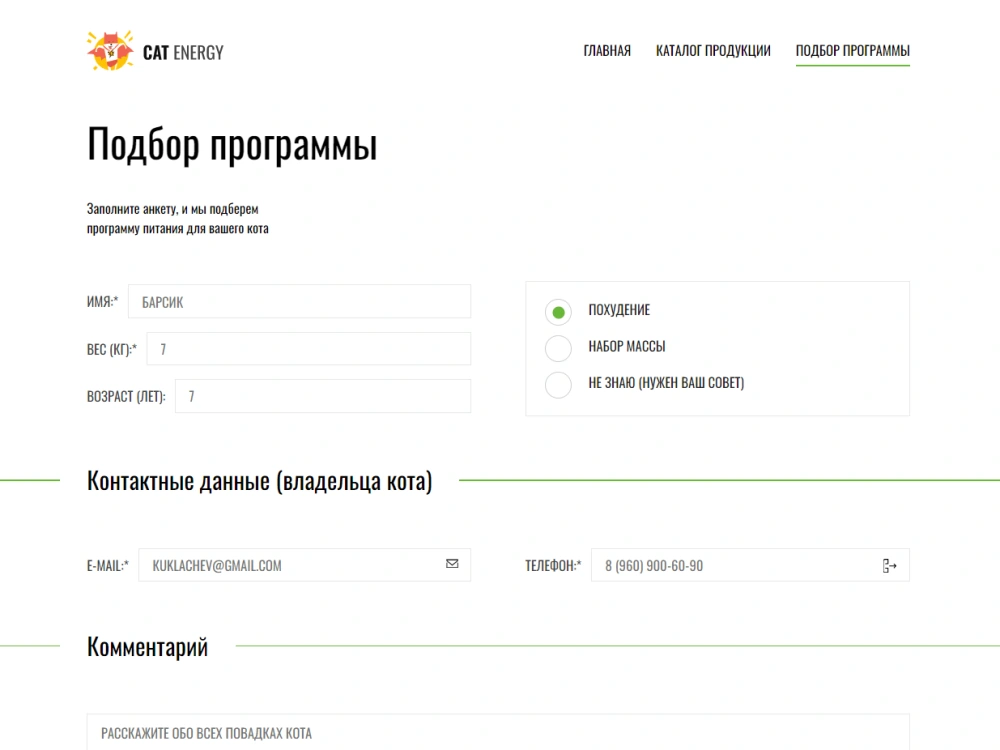Image resolution: width=1000 pixels, height=750 pixels.
Task: Click the Заполните анкету intro text
Action: click(x=177, y=218)
